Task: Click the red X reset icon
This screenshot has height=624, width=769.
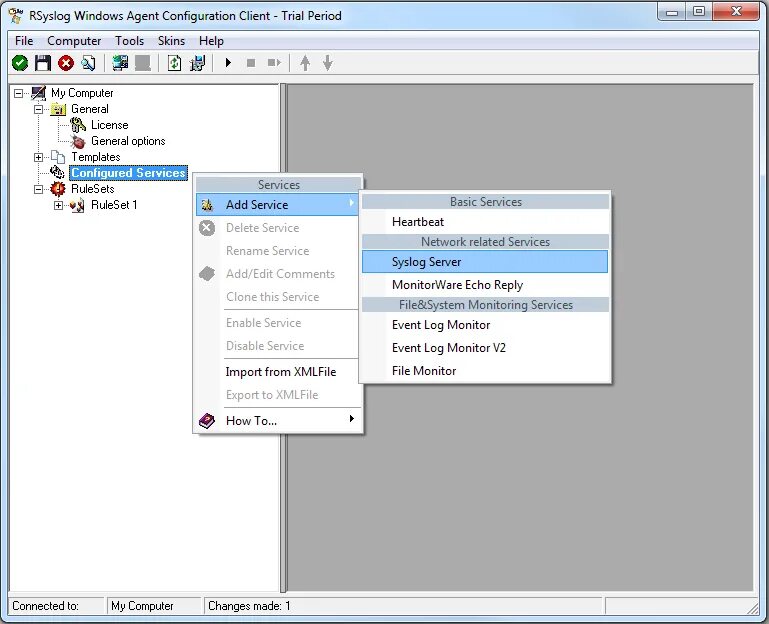Action: pyautogui.click(x=66, y=63)
